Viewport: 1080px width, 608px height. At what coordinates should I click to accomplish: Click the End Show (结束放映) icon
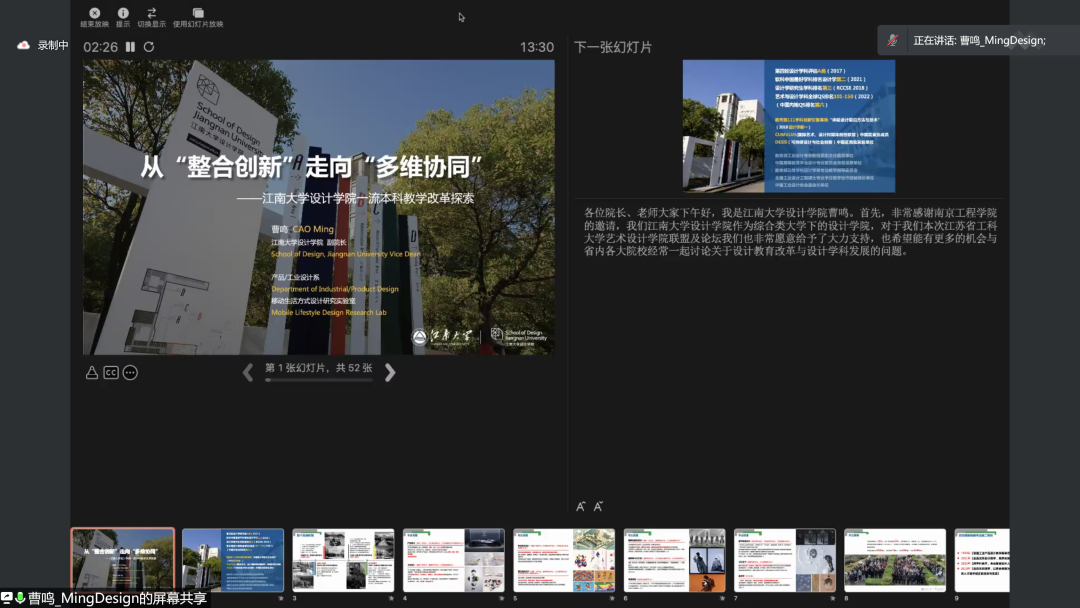[95, 14]
